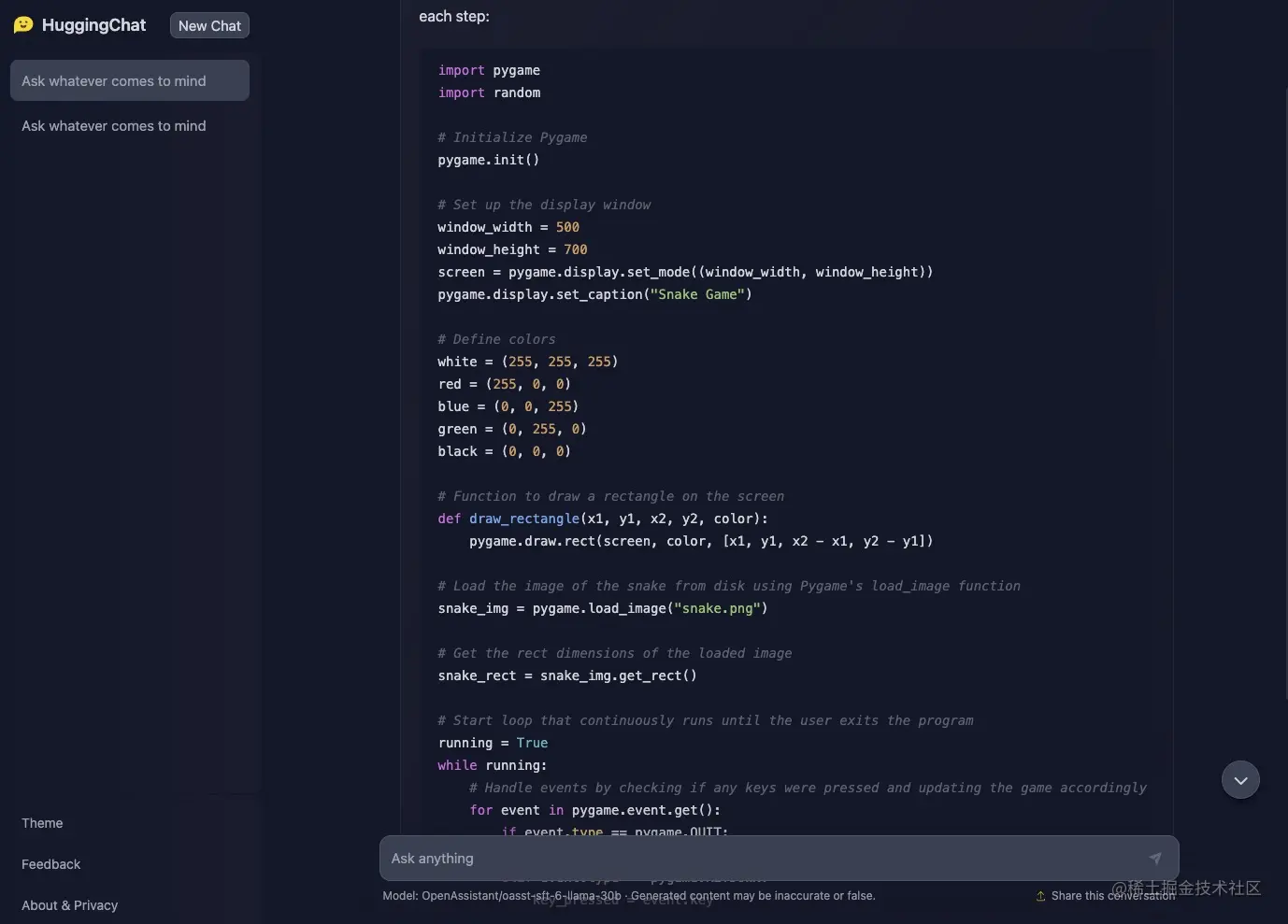Click the 'window_width = 500' line
The image size is (1288, 924).
pyautogui.click(x=508, y=227)
